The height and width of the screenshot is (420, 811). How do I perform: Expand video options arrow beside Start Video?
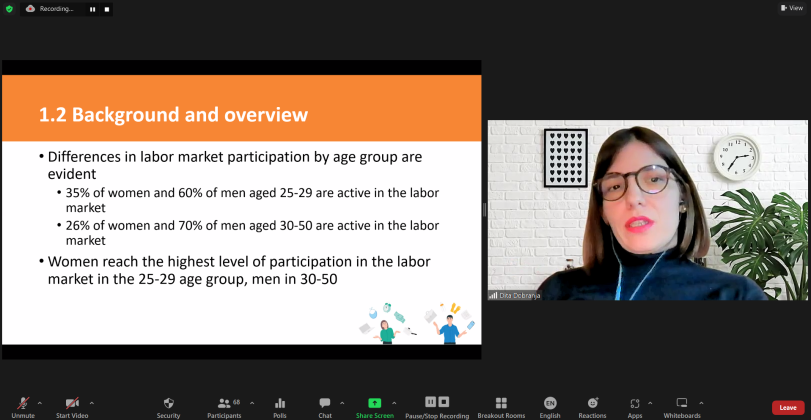[92, 403]
